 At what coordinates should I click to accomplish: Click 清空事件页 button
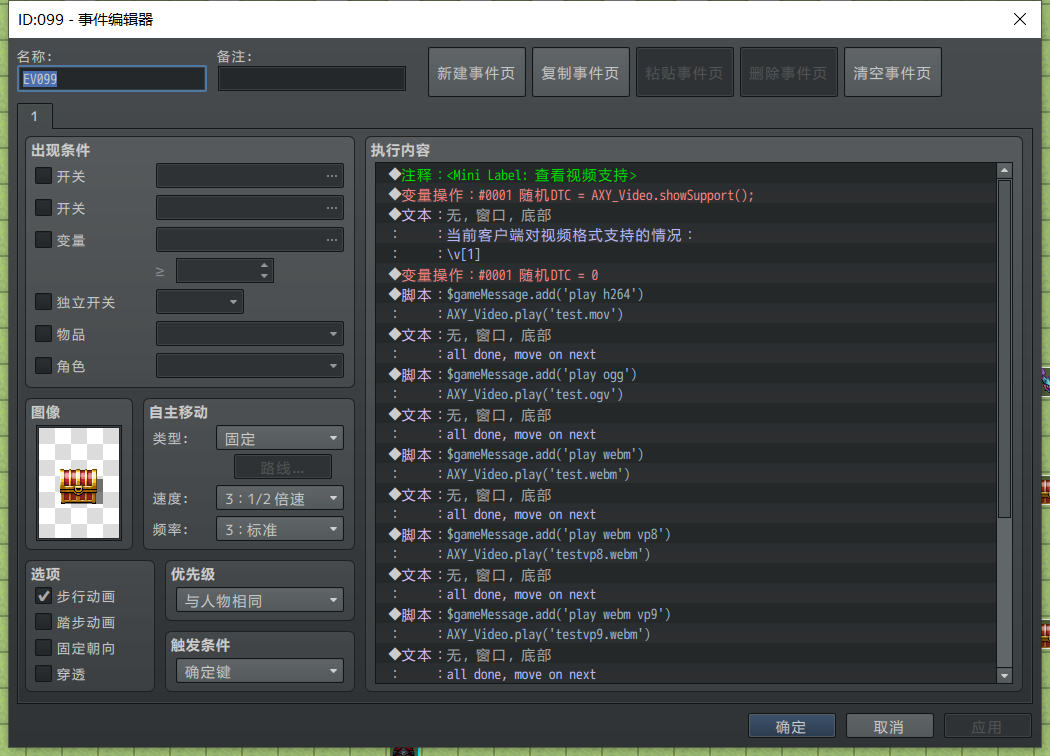pyautogui.click(x=893, y=72)
